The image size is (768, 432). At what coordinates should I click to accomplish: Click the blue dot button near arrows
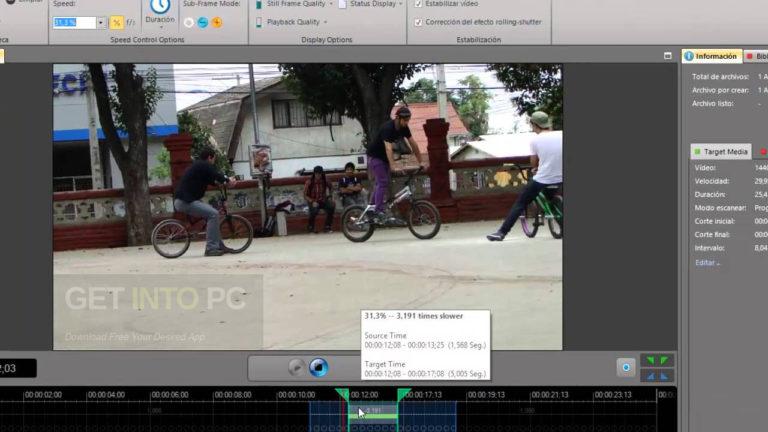[x=626, y=367]
